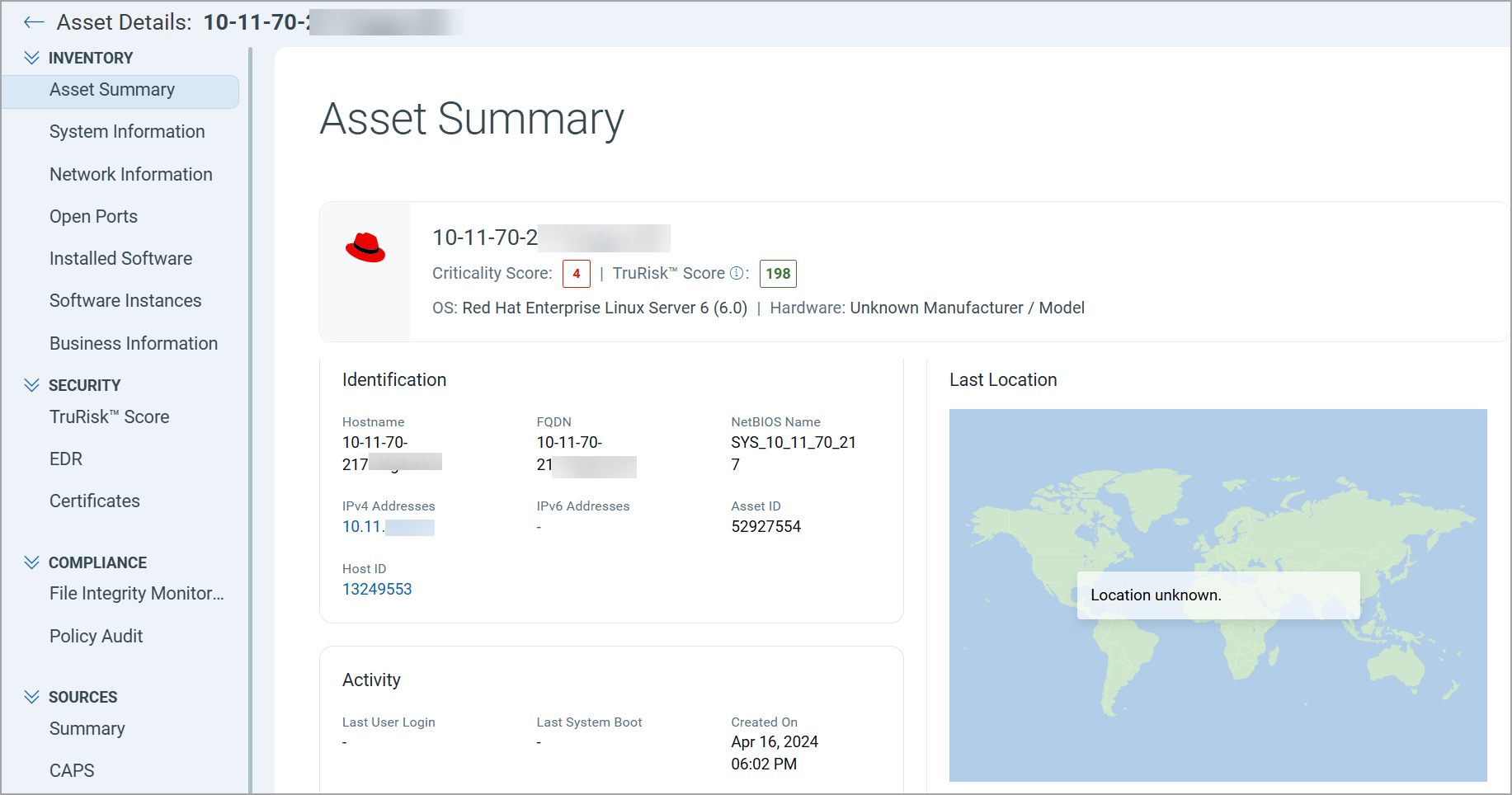
Task: Open Installed Software
Action: point(120,258)
